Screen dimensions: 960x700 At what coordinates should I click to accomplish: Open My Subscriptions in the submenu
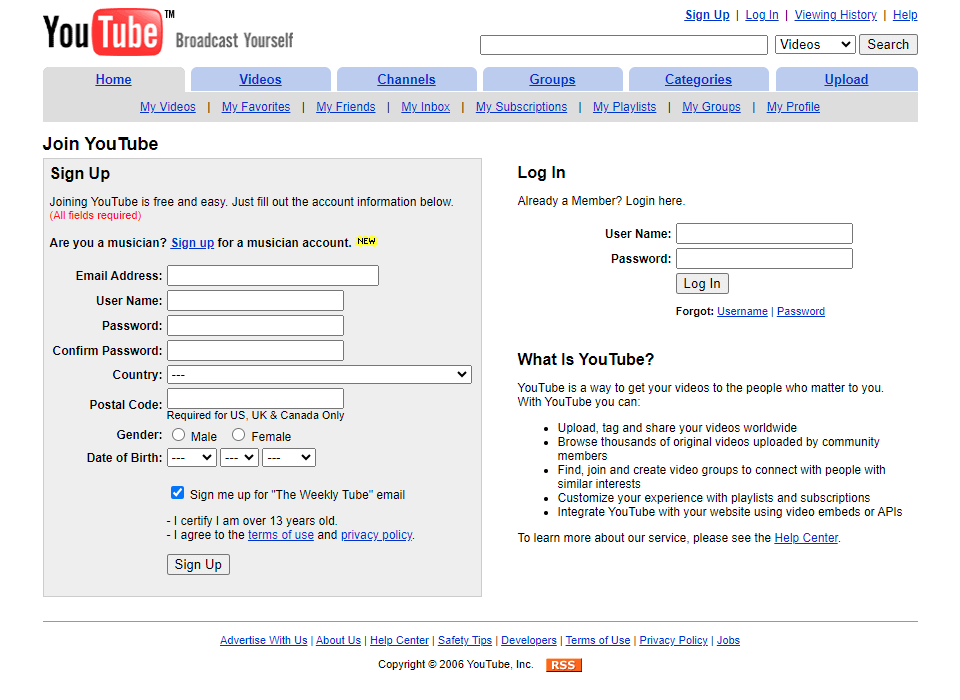pyautogui.click(x=522, y=107)
